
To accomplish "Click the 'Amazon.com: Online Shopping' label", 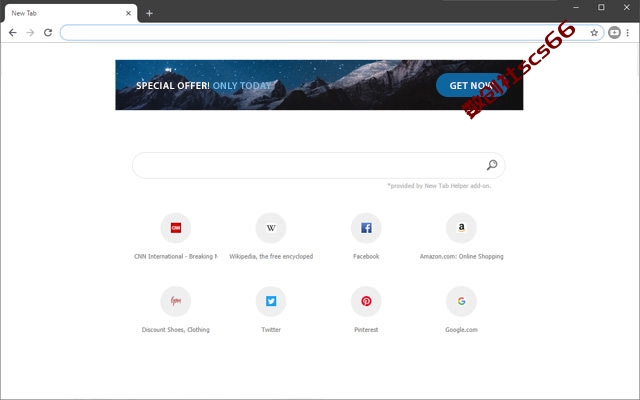I will point(461,256).
